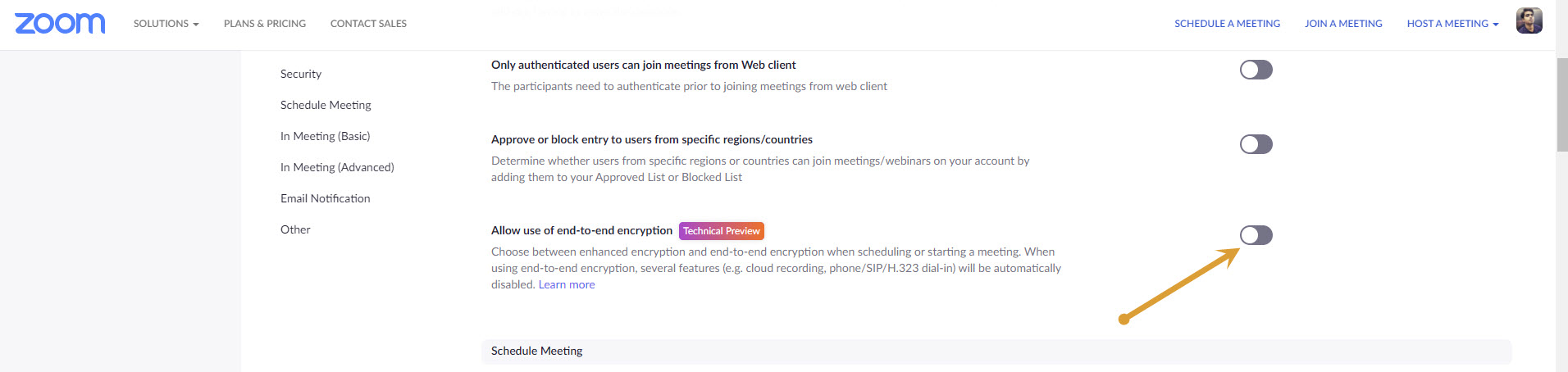Open Contact Sales page
Viewport: 1568px width, 372px height.
(x=368, y=24)
